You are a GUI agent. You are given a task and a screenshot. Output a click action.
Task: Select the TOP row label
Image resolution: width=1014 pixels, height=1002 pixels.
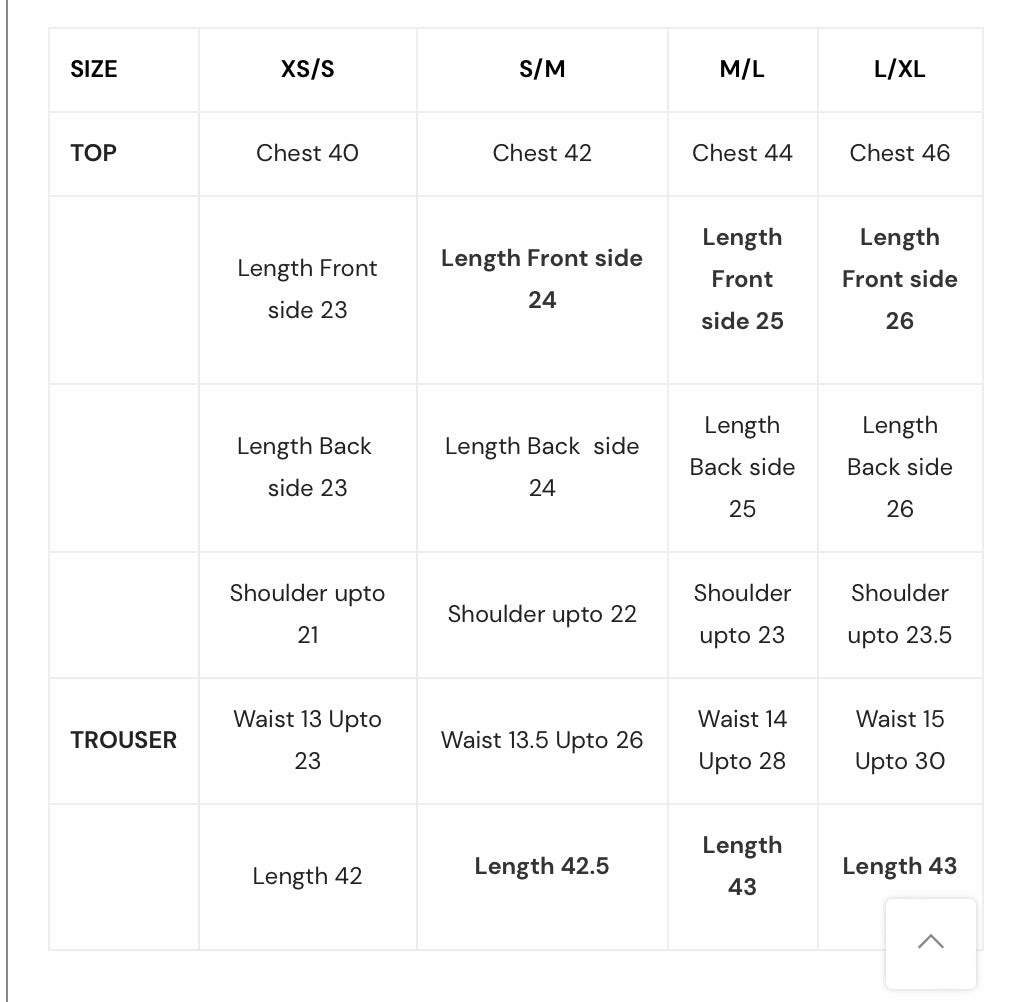(x=94, y=153)
